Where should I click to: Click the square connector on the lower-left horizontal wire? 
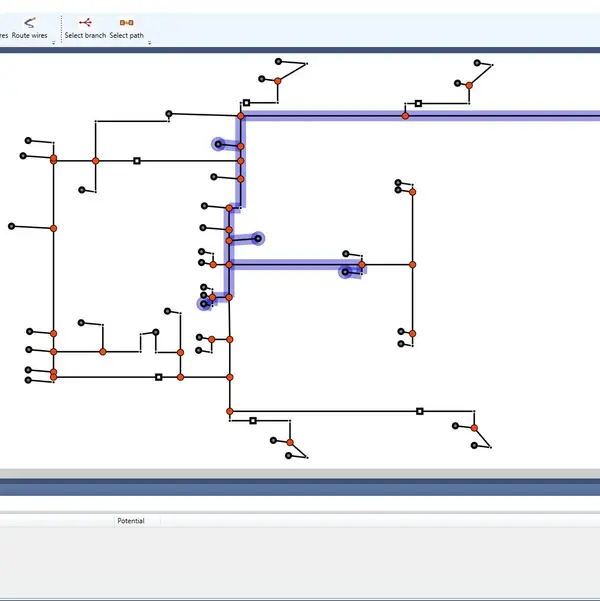click(x=158, y=377)
